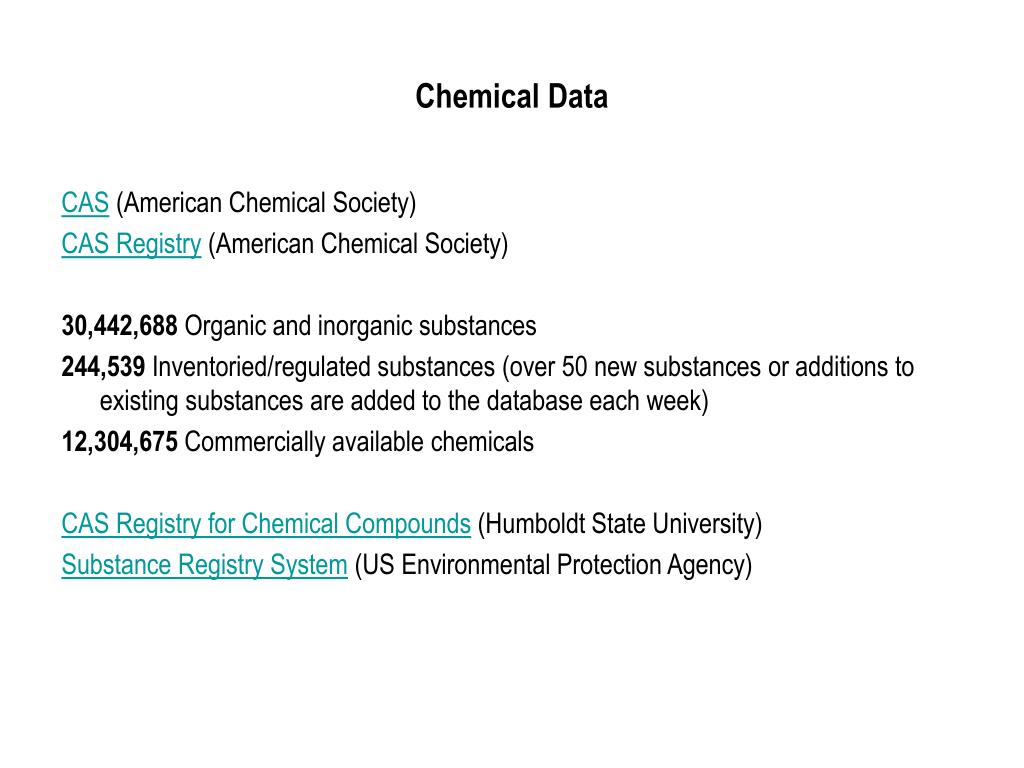Screen dimensions: 1024x768
Task: Click the '(Humboldt State University)' text
Action: click(620, 524)
